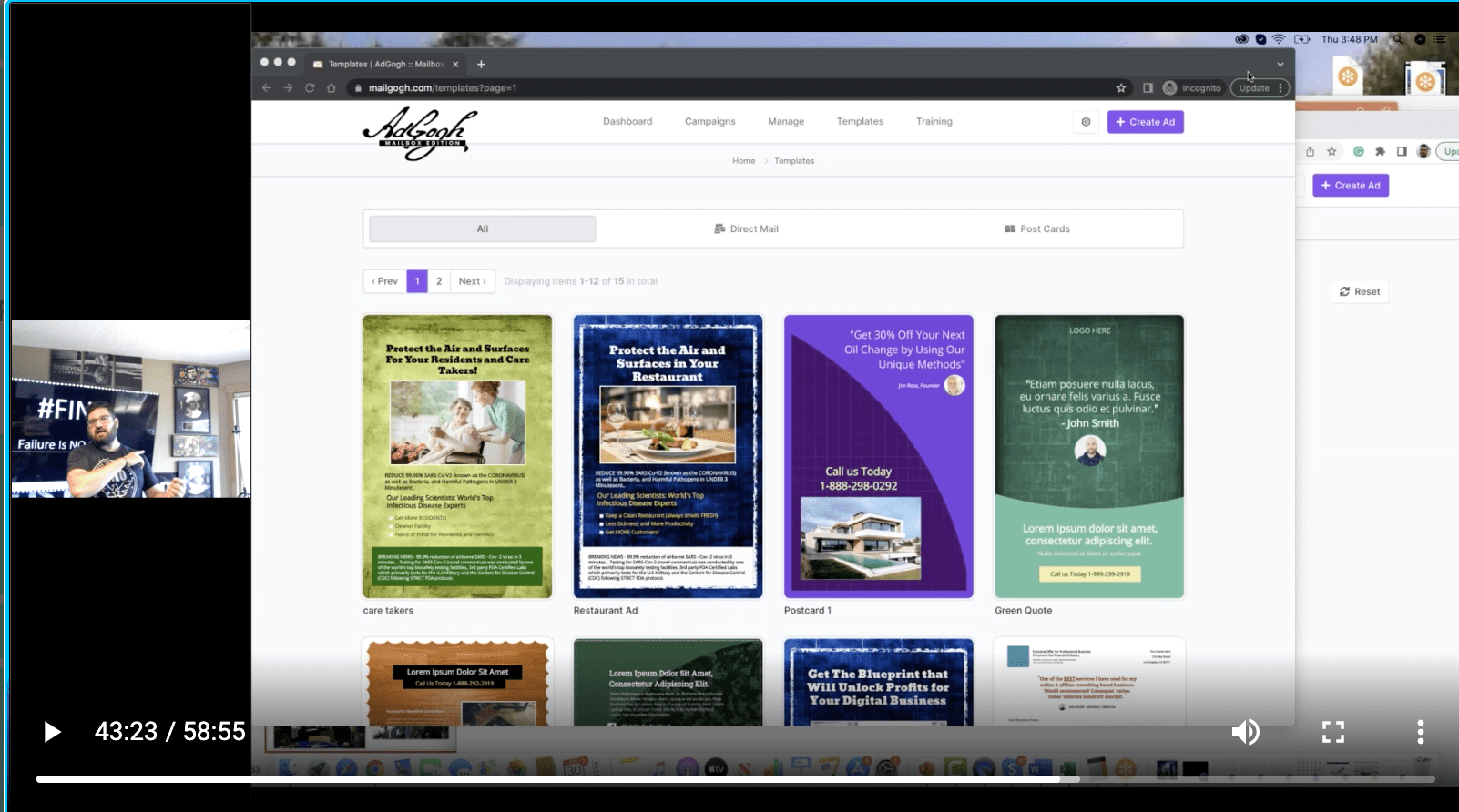Click the Next pagination button
The height and width of the screenshot is (812, 1459).
click(x=473, y=281)
